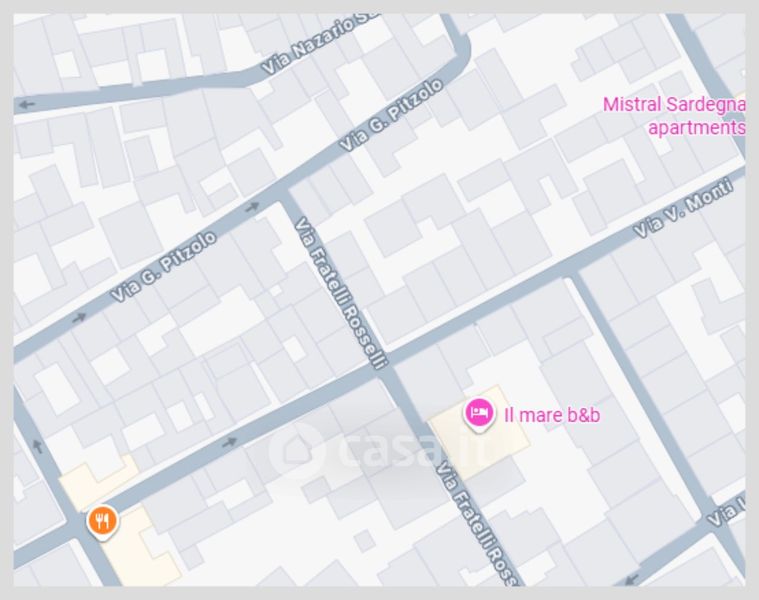Click left-pointing arrow beside cut-off "Via I" label

coord(631,579)
